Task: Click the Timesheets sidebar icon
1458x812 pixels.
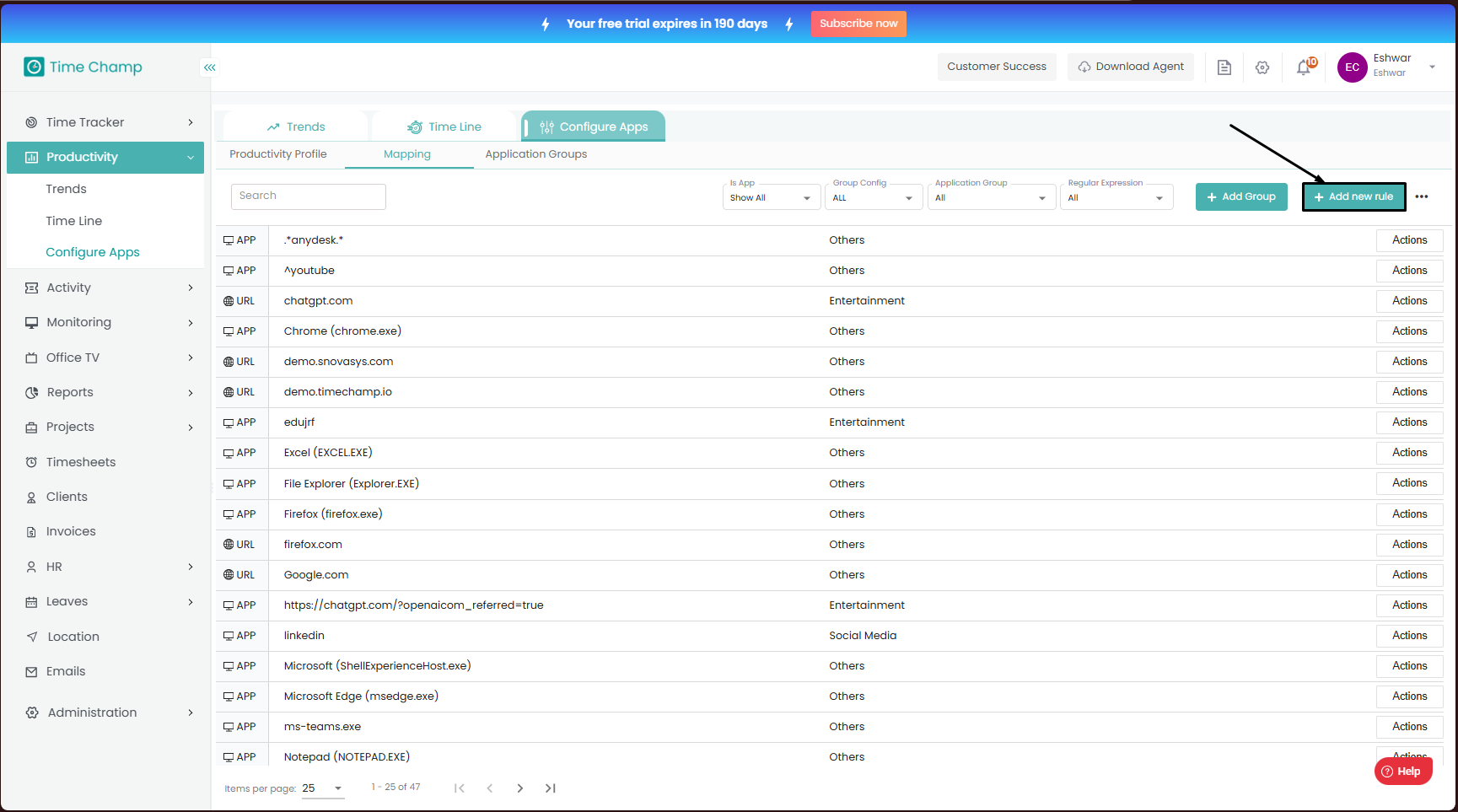Action: tap(31, 462)
